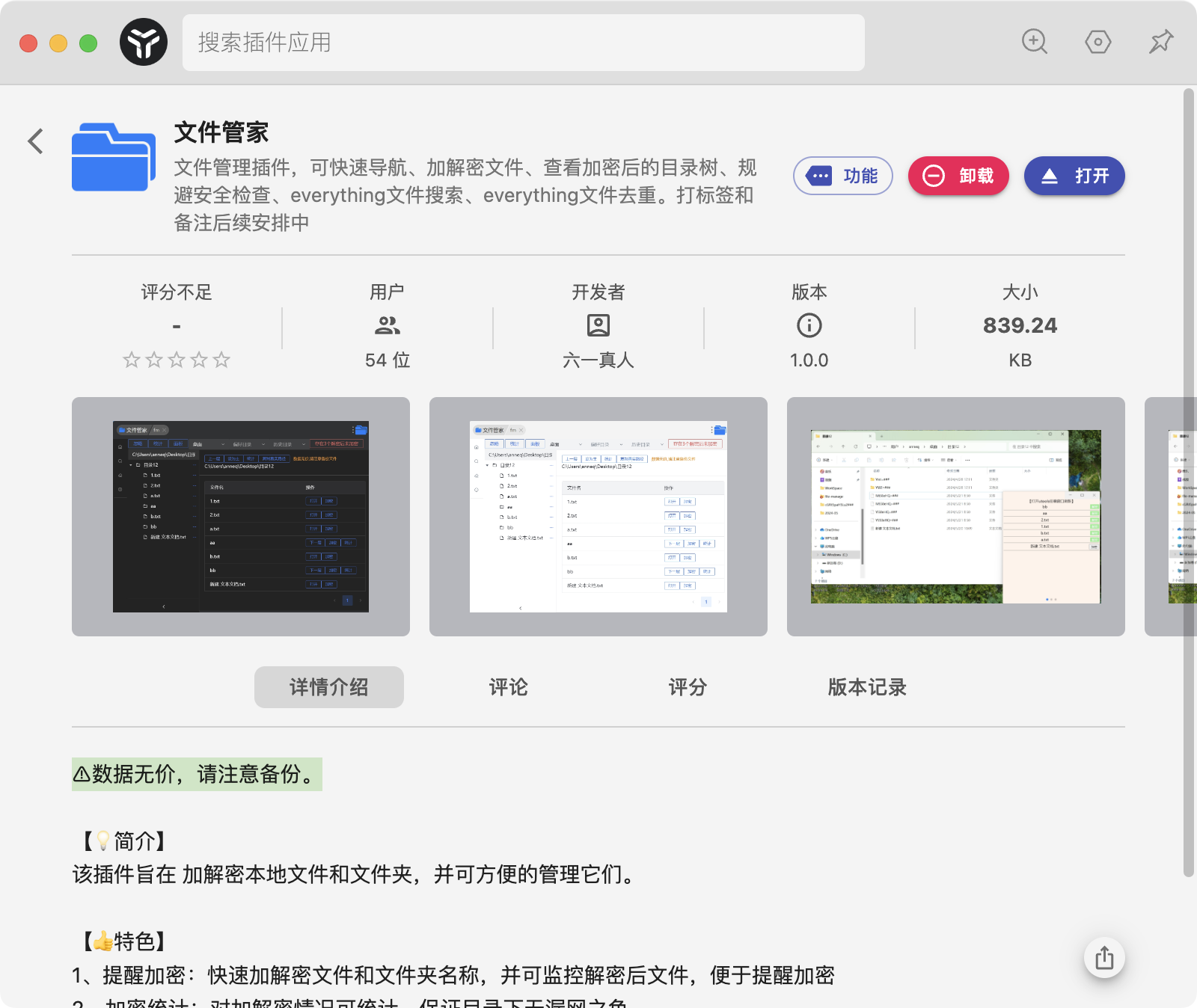Switch to the 评分 tab

[x=688, y=687]
